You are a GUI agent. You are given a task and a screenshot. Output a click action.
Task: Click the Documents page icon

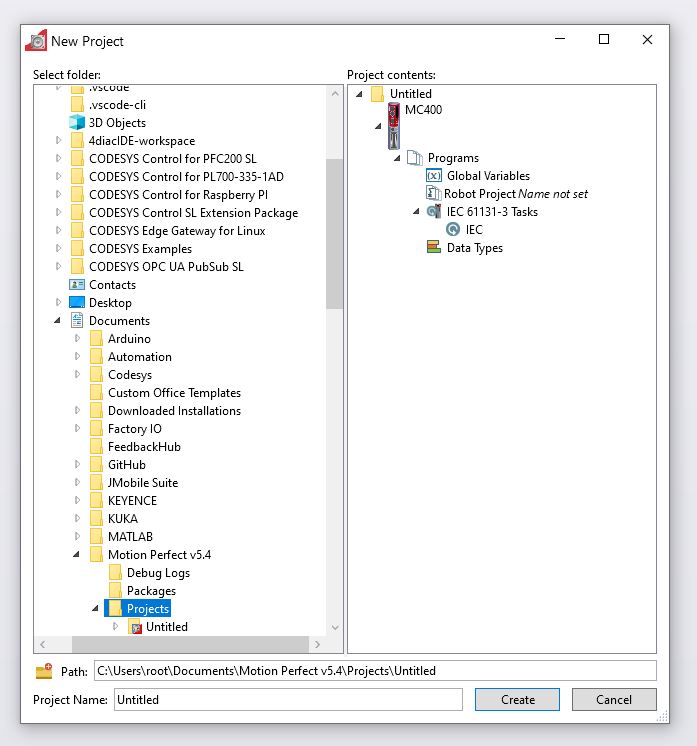77,321
